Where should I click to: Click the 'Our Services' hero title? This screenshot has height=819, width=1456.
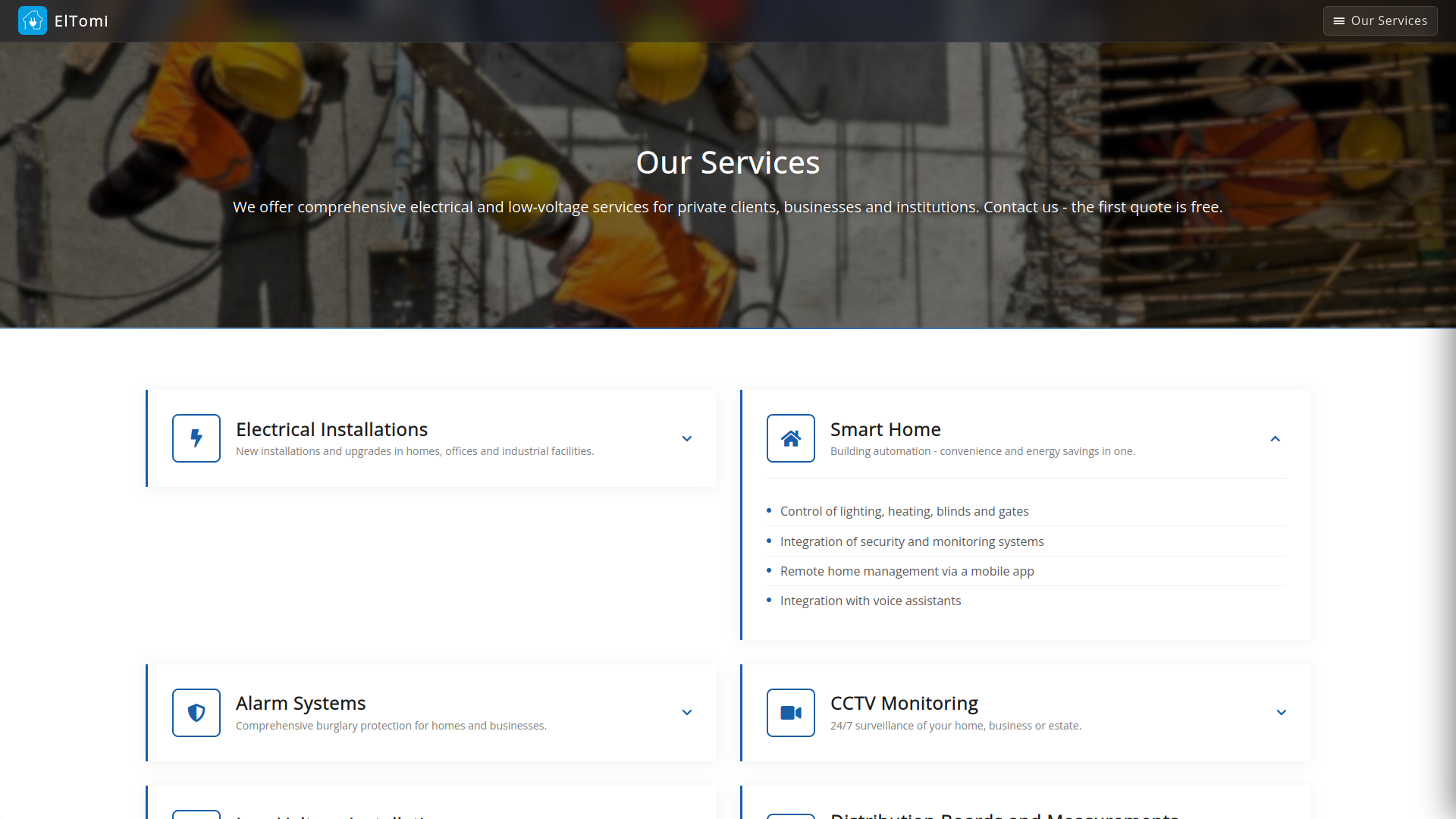pos(728,162)
